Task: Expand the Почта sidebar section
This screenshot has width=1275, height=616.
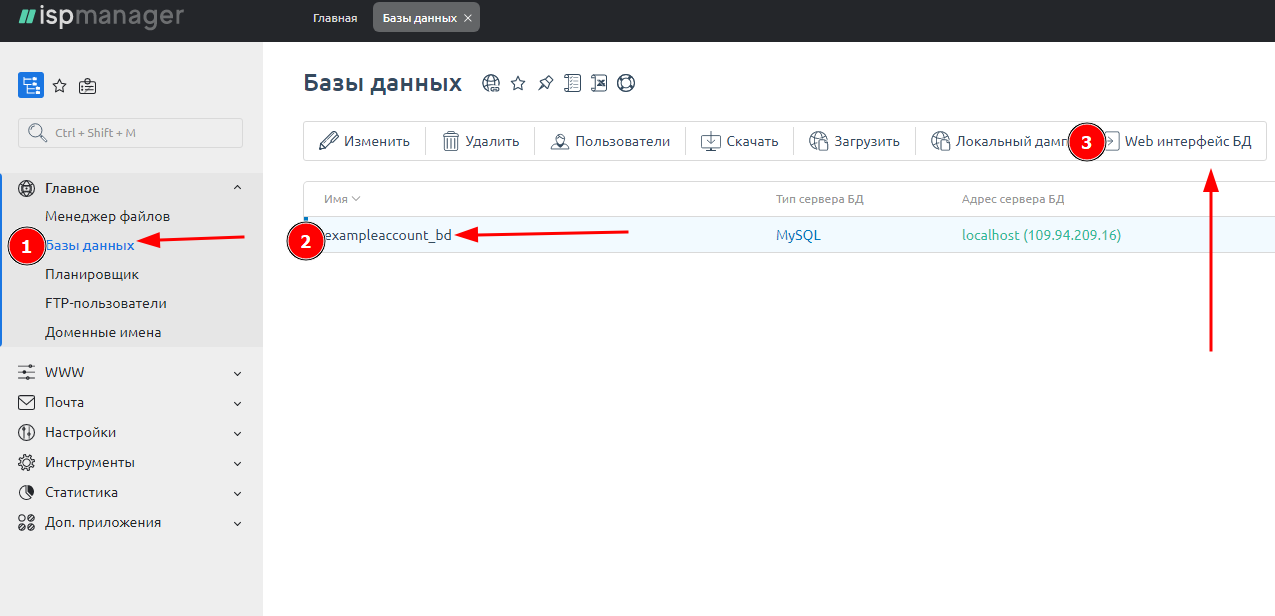Action: click(x=237, y=403)
